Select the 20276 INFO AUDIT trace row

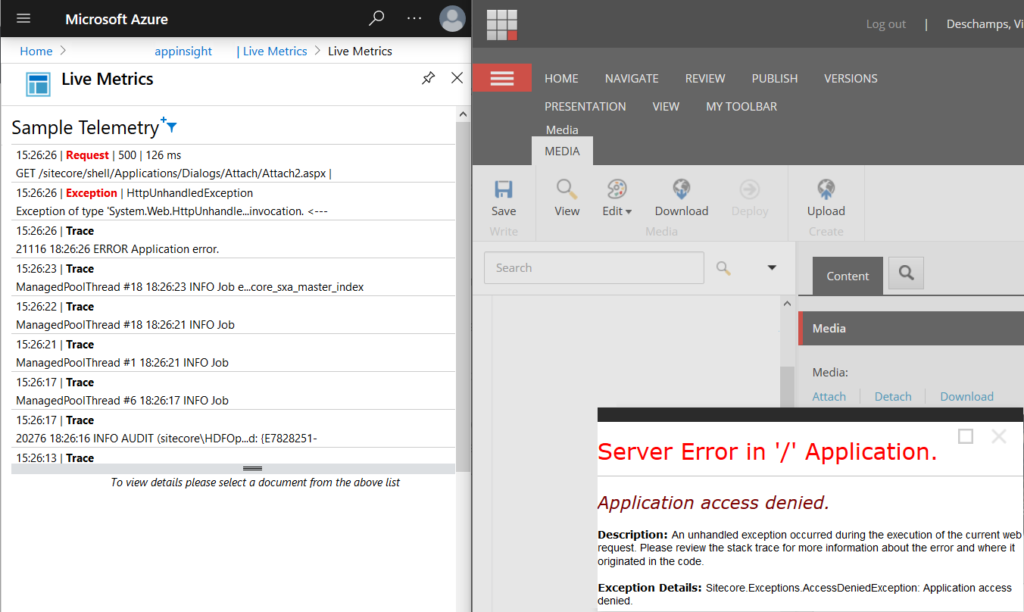pyautogui.click(x=233, y=429)
